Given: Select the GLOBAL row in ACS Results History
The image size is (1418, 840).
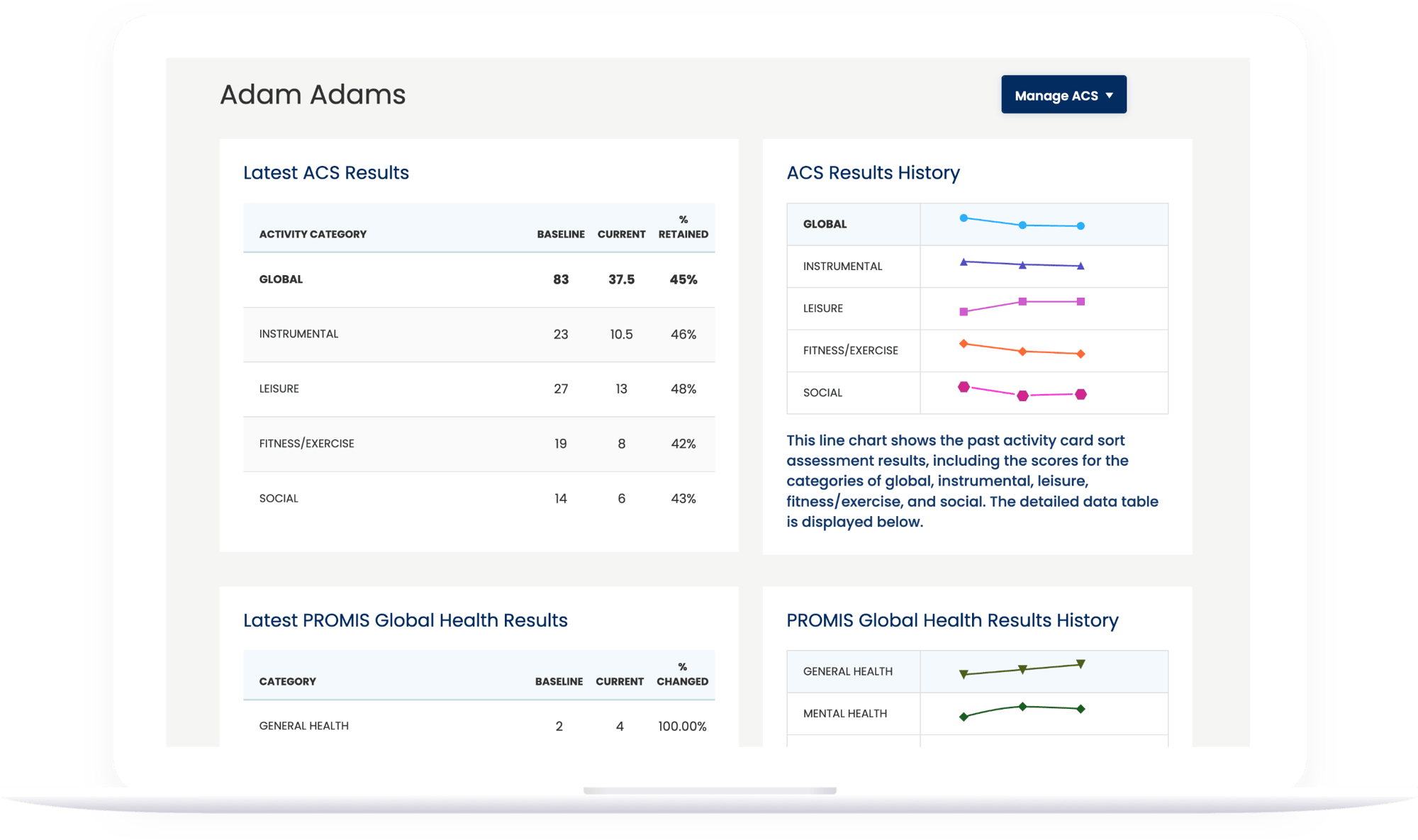Looking at the screenshot, I should (x=825, y=224).
